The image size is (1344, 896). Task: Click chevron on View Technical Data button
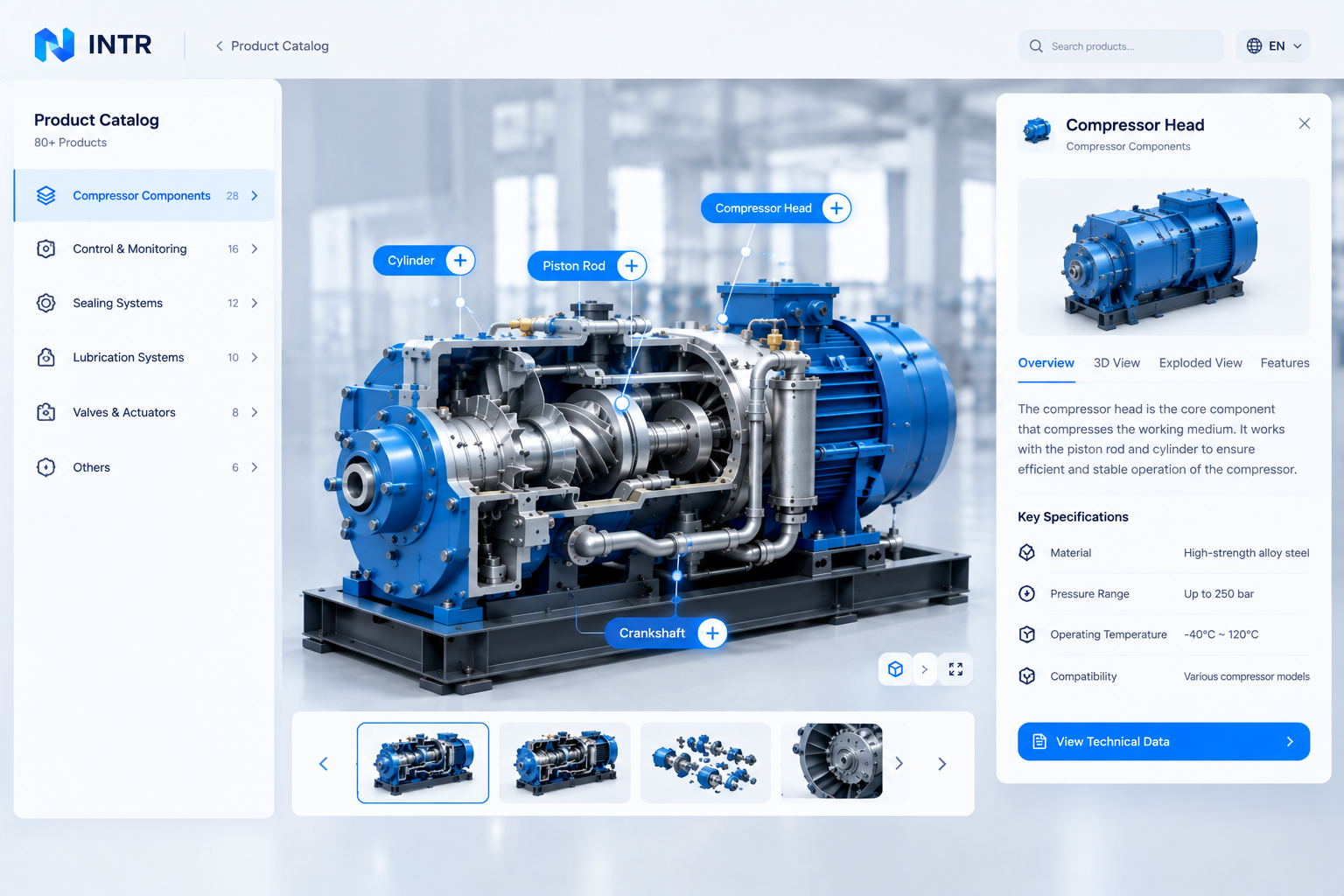(1290, 742)
